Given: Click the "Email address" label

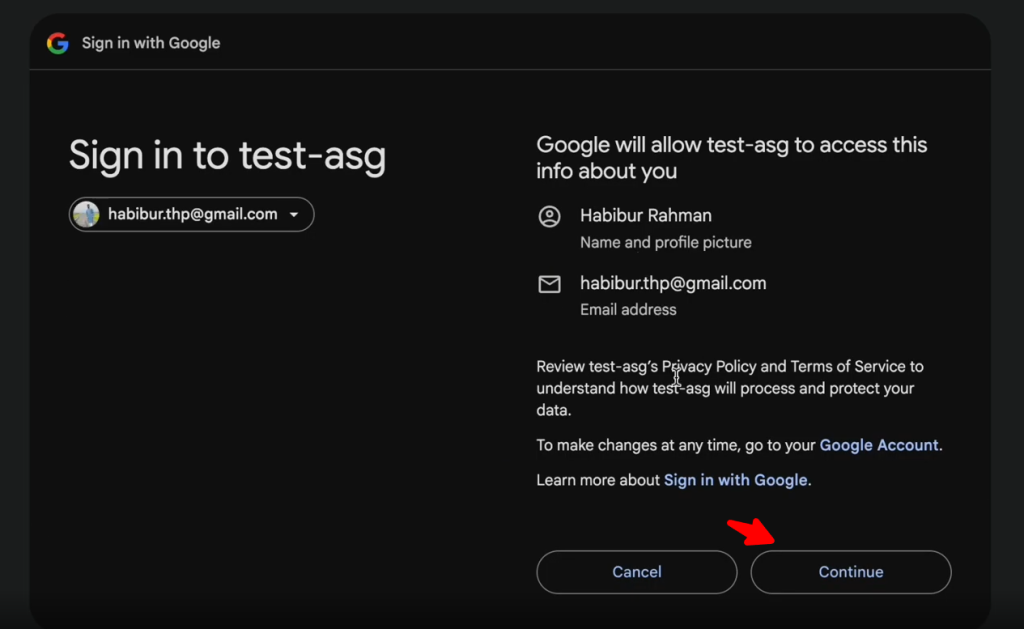Looking at the screenshot, I should click(x=628, y=310).
